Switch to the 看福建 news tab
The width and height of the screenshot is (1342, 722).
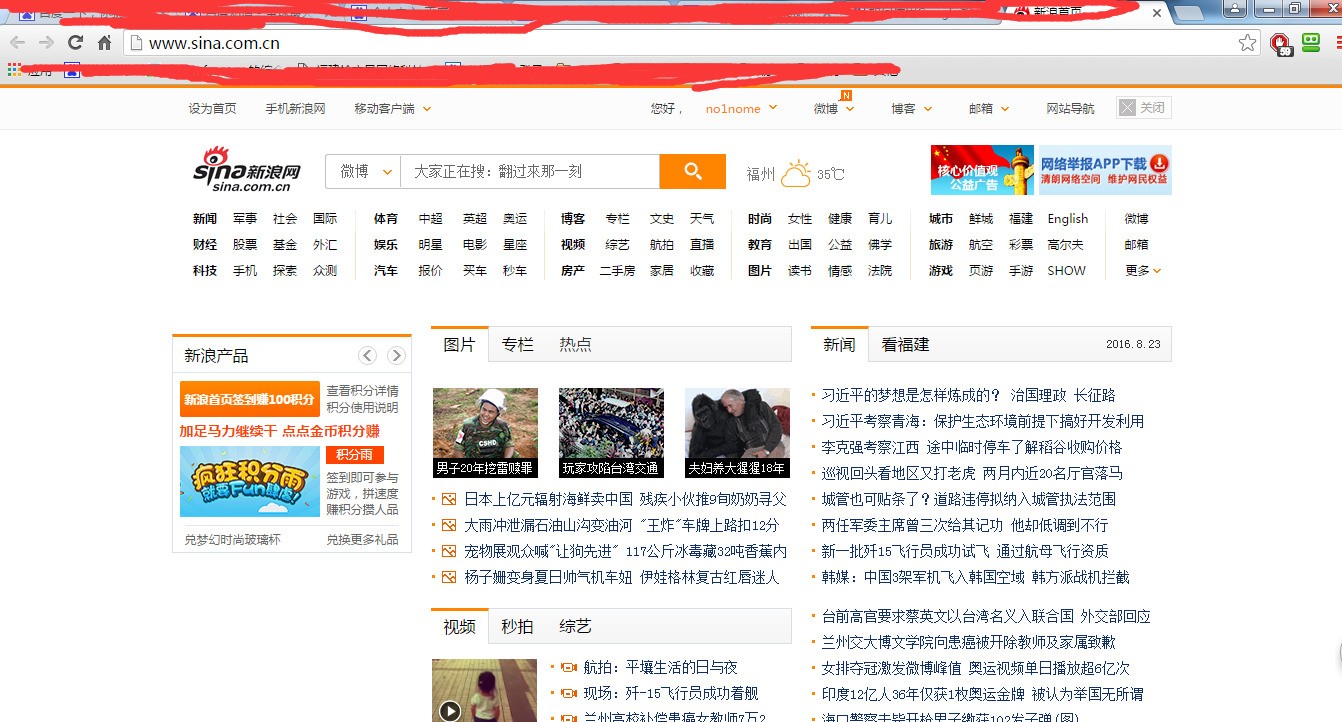[905, 344]
